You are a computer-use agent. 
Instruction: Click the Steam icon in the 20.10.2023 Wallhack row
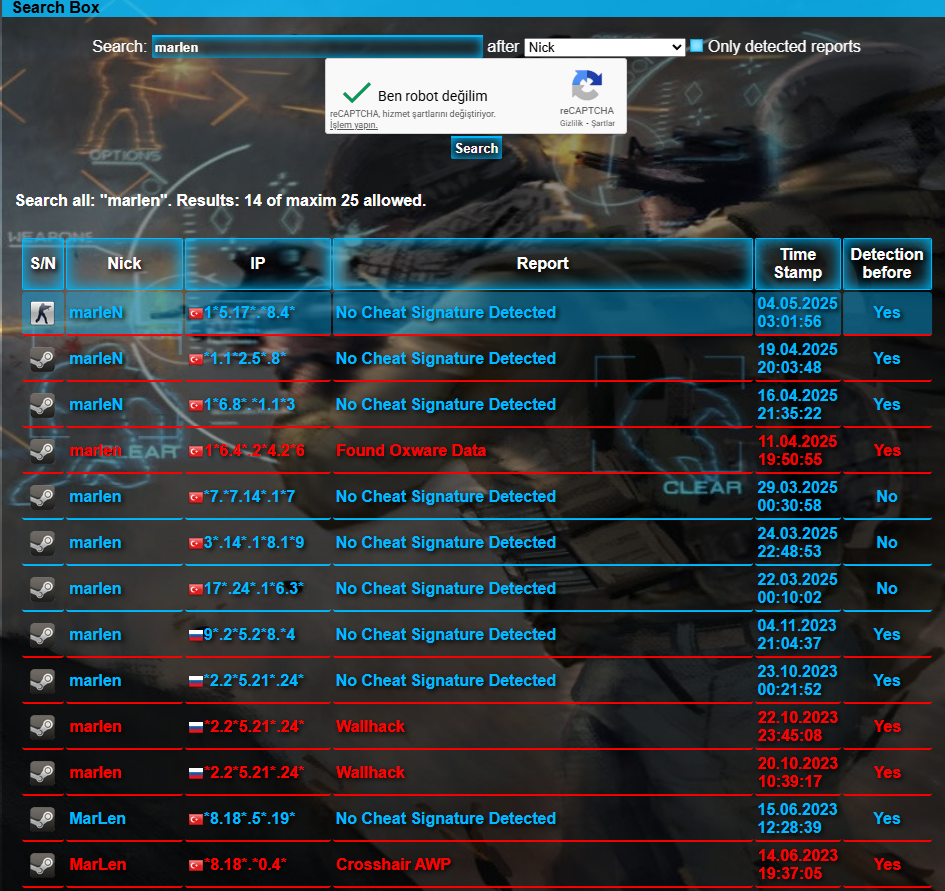(43, 772)
